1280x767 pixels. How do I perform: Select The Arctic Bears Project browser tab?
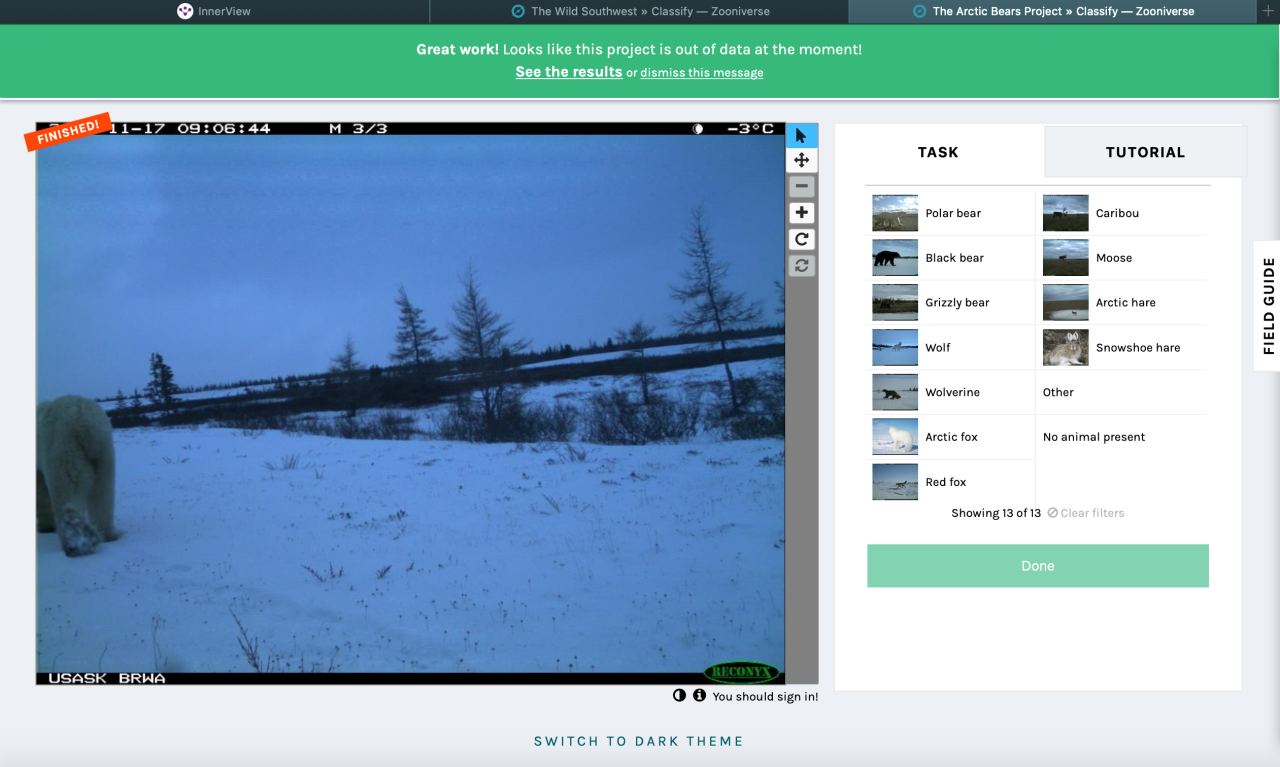[x=1053, y=11]
